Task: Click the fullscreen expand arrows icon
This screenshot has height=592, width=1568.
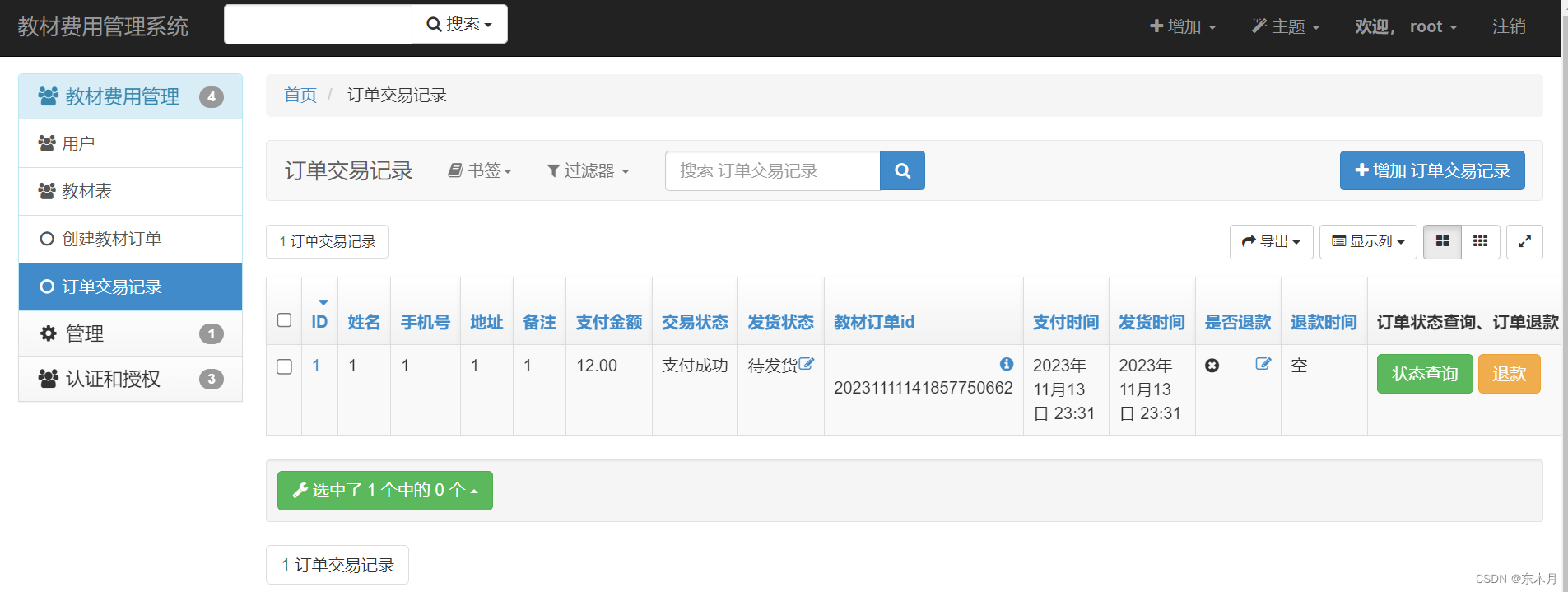Action: [x=1524, y=241]
